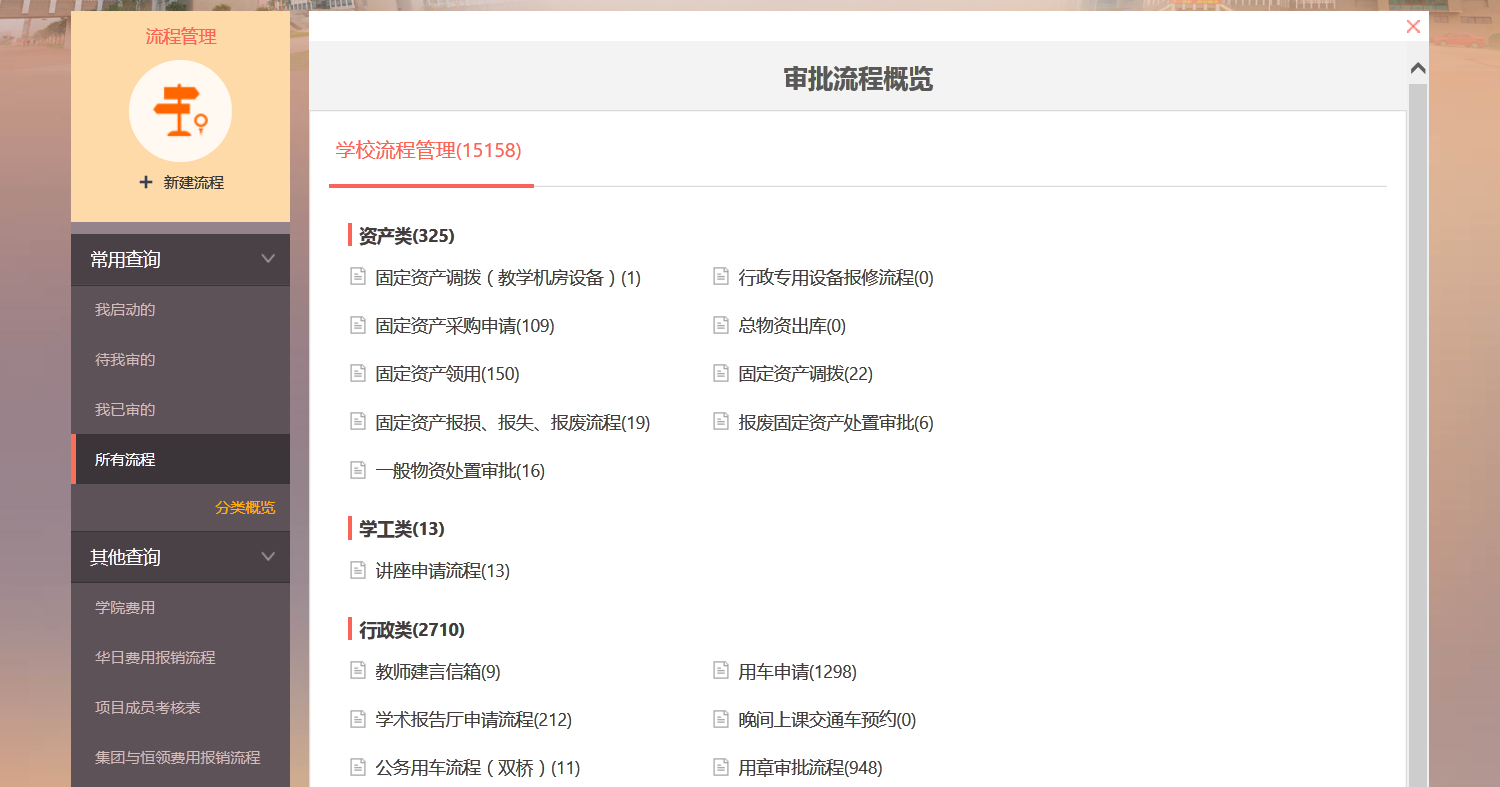Click document icon next to 固定资产采购申请
The image size is (1500, 787).
[358, 325]
